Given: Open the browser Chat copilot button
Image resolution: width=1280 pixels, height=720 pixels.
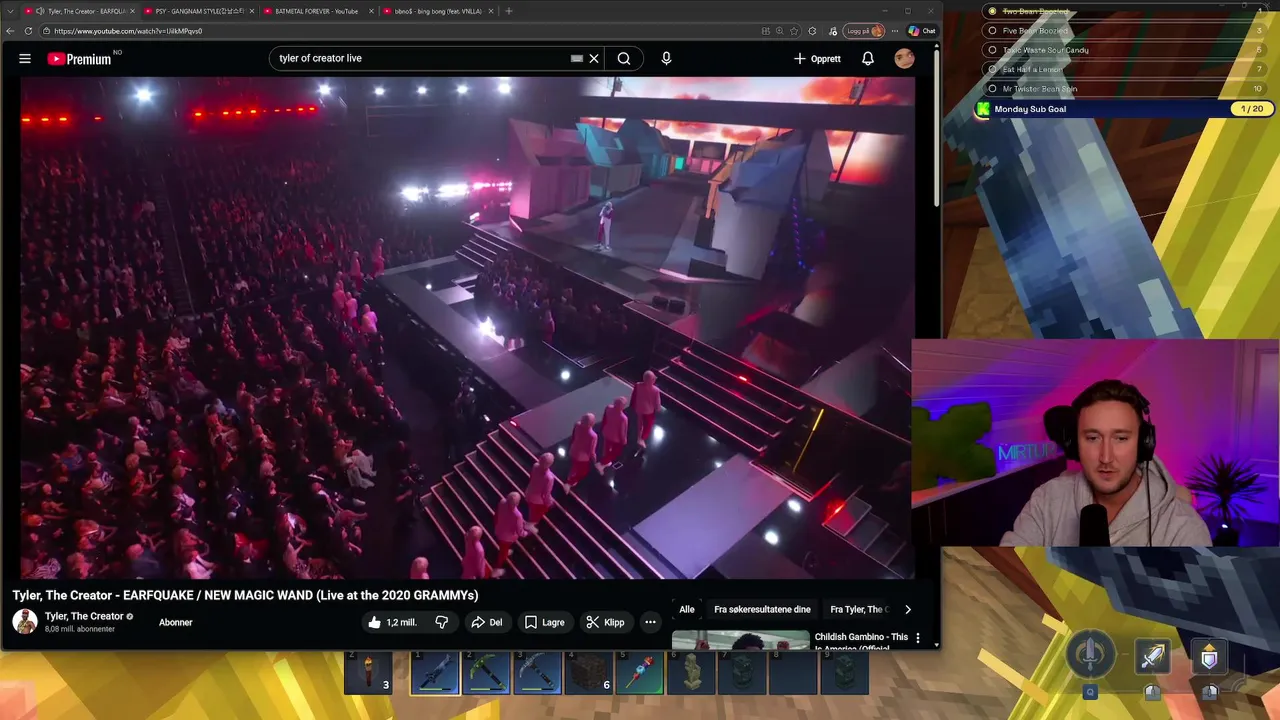Looking at the screenshot, I should (x=922, y=31).
